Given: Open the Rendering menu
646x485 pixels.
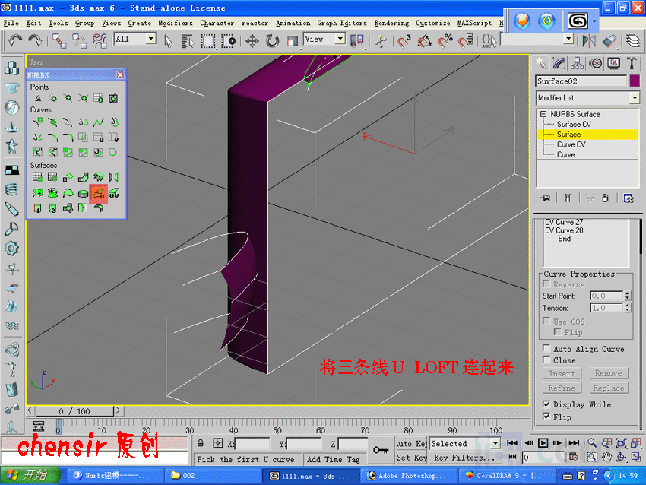Looking at the screenshot, I should coord(391,23).
